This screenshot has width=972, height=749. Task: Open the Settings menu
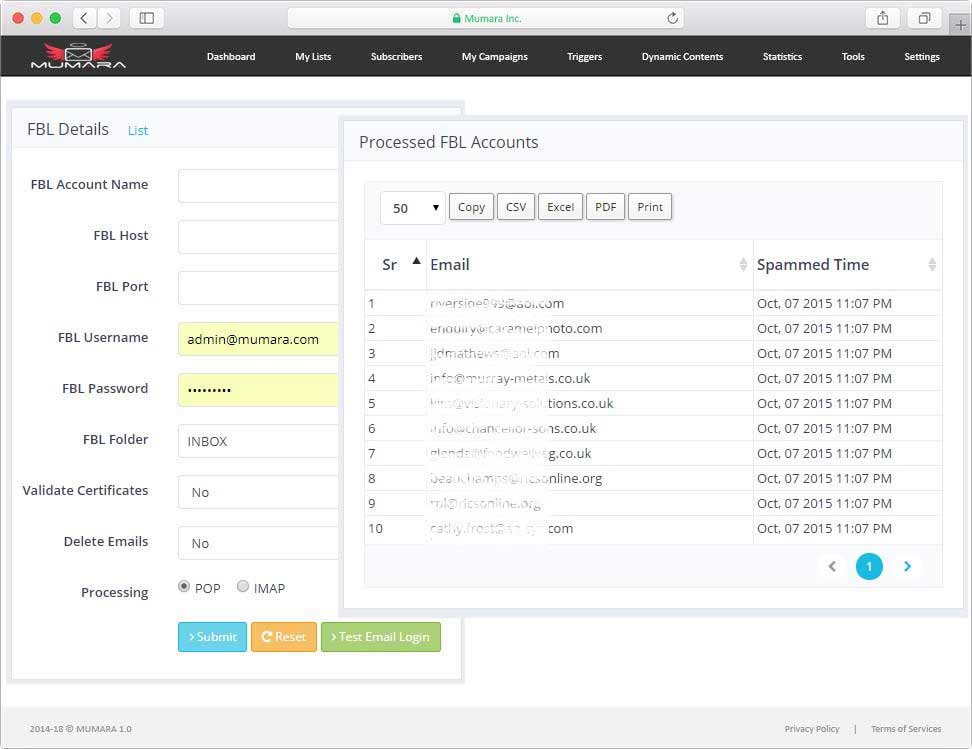[x=921, y=57]
